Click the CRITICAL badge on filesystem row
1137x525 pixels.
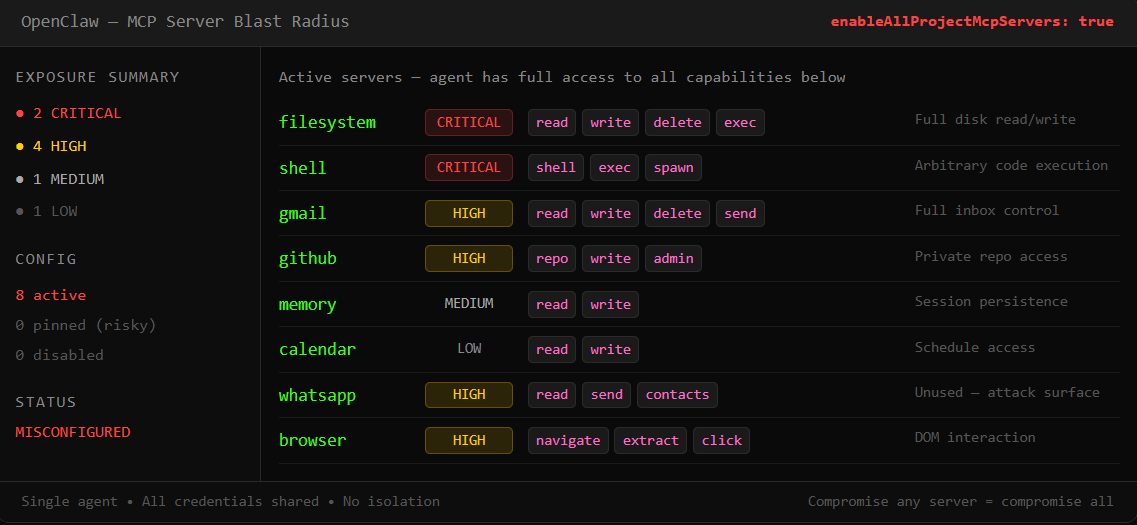468,123
